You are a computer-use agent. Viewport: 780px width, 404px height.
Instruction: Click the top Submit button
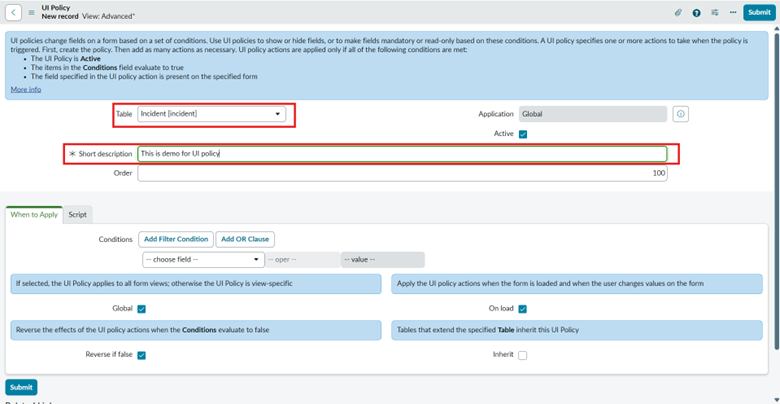(759, 12)
